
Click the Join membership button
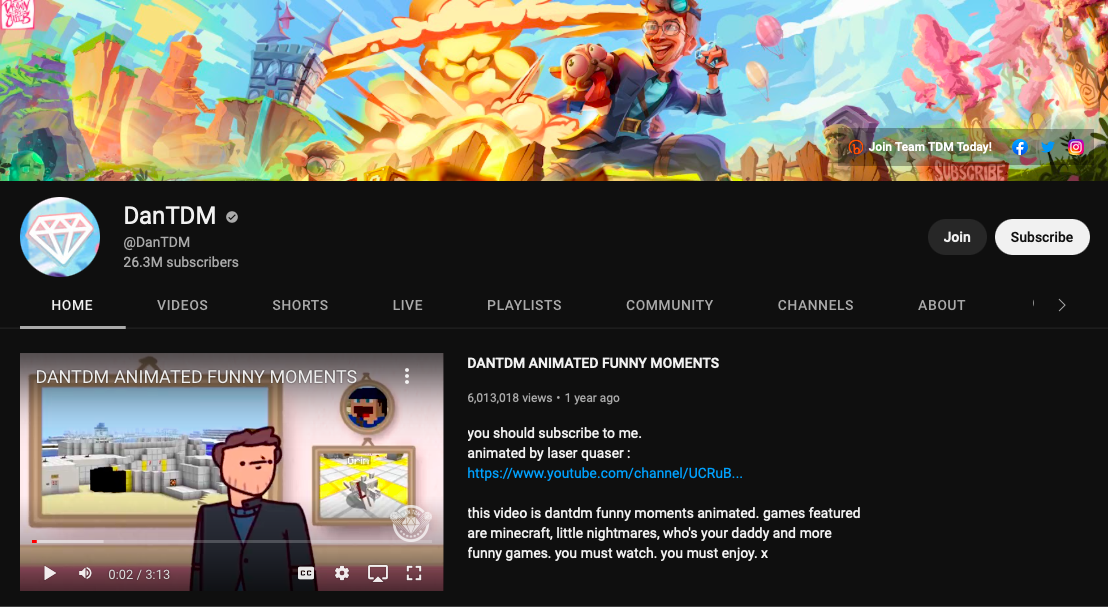pyautogui.click(x=957, y=237)
